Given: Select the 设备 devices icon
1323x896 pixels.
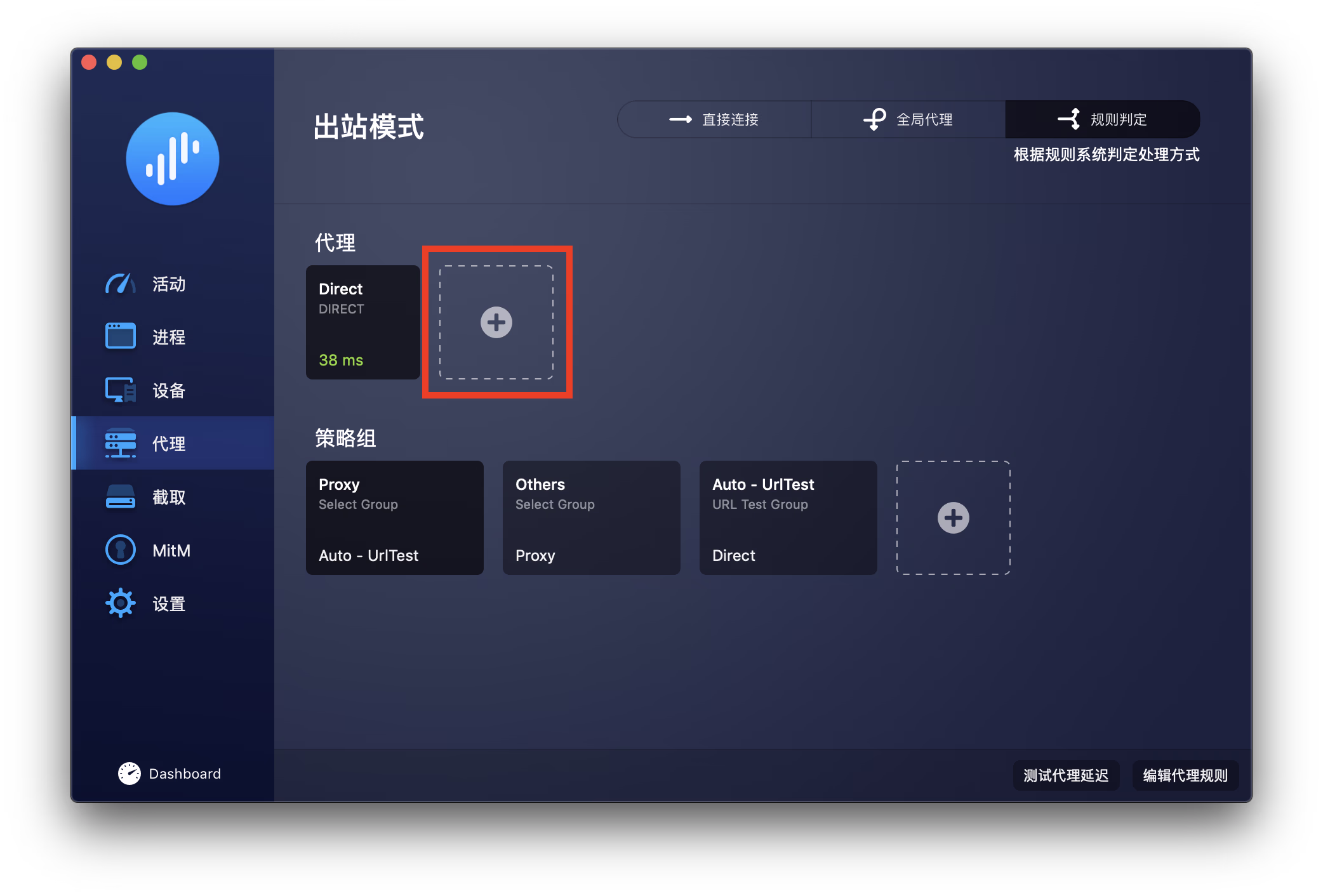Looking at the screenshot, I should pos(120,390).
